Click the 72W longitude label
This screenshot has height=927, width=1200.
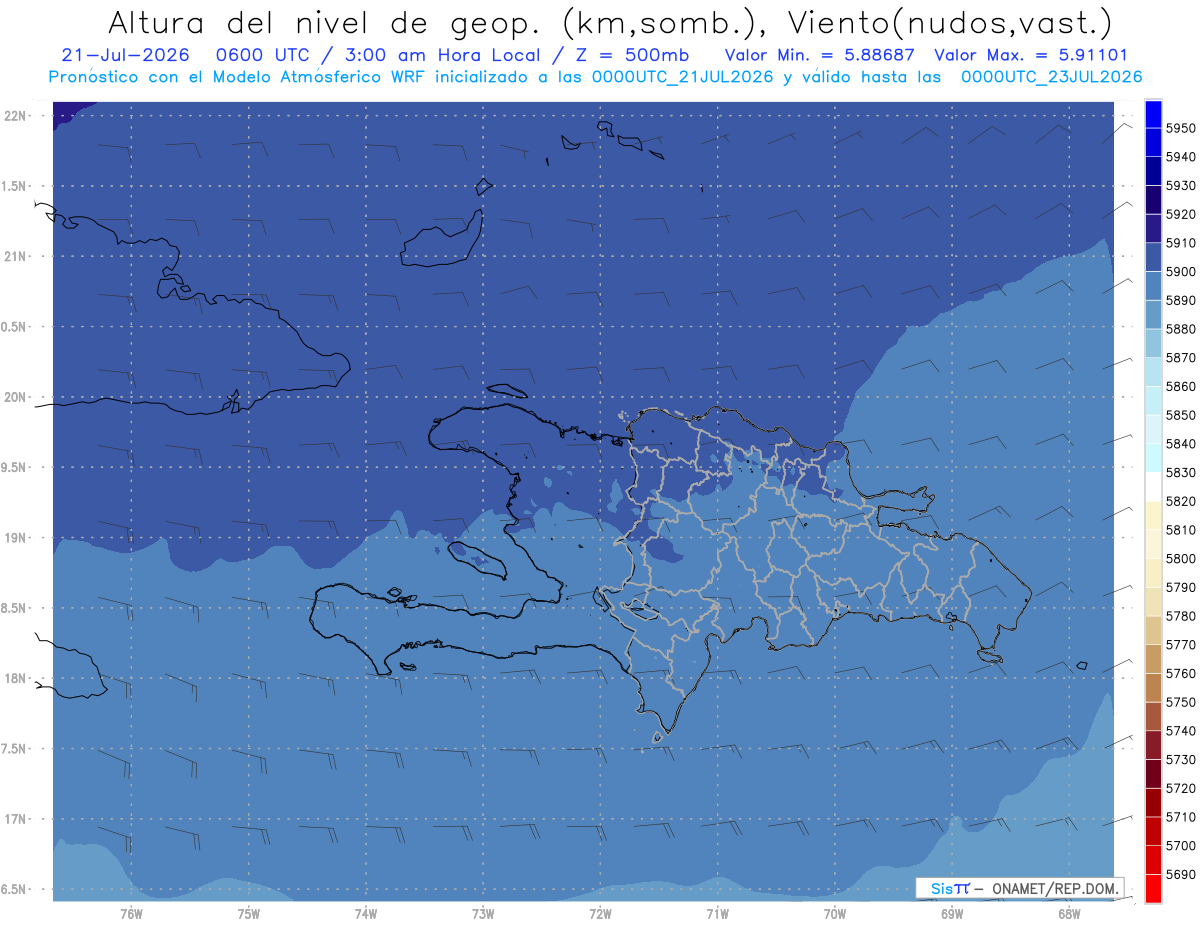tap(601, 913)
